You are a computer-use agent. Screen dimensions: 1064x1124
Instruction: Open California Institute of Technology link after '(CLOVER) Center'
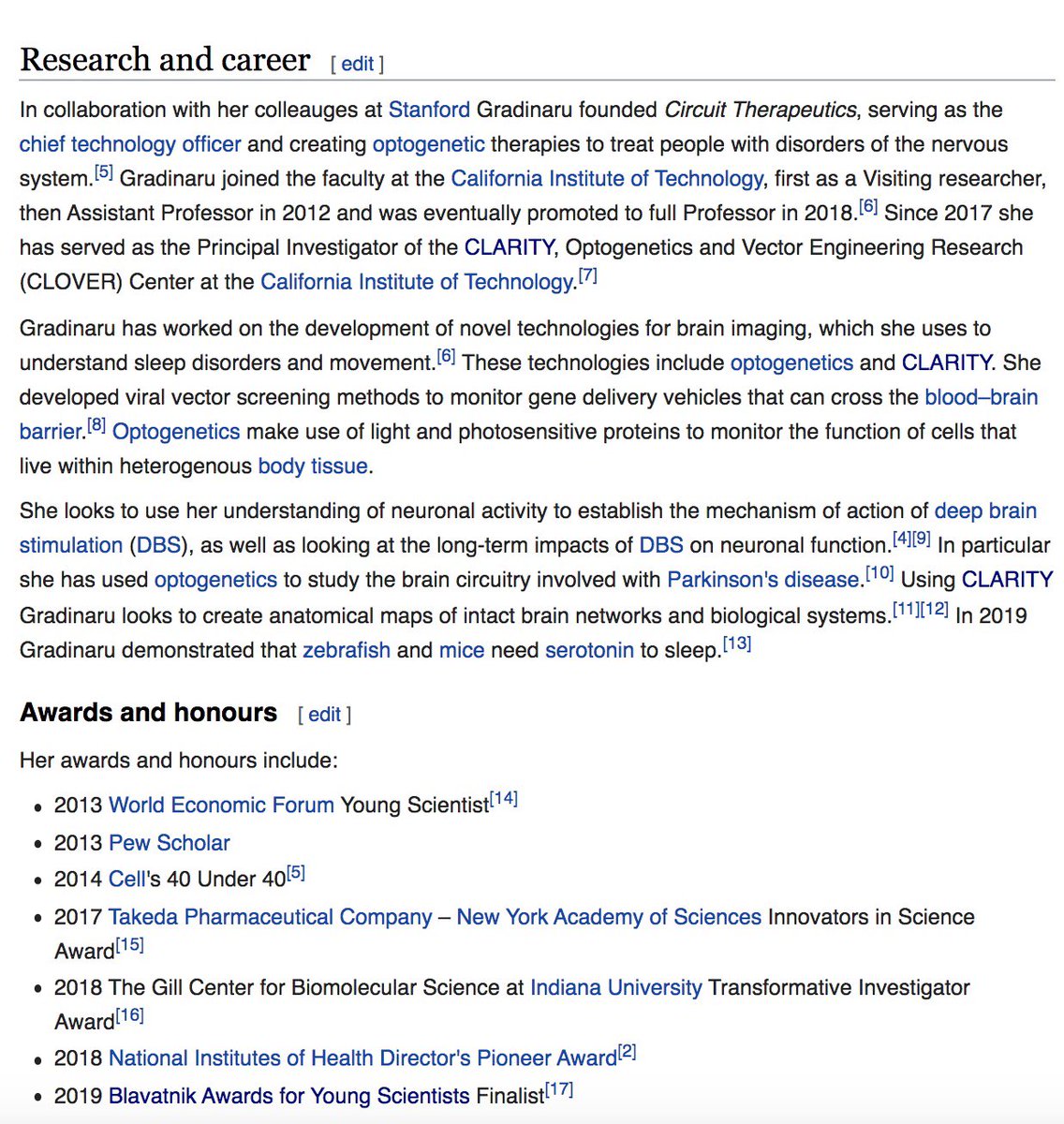(x=417, y=282)
